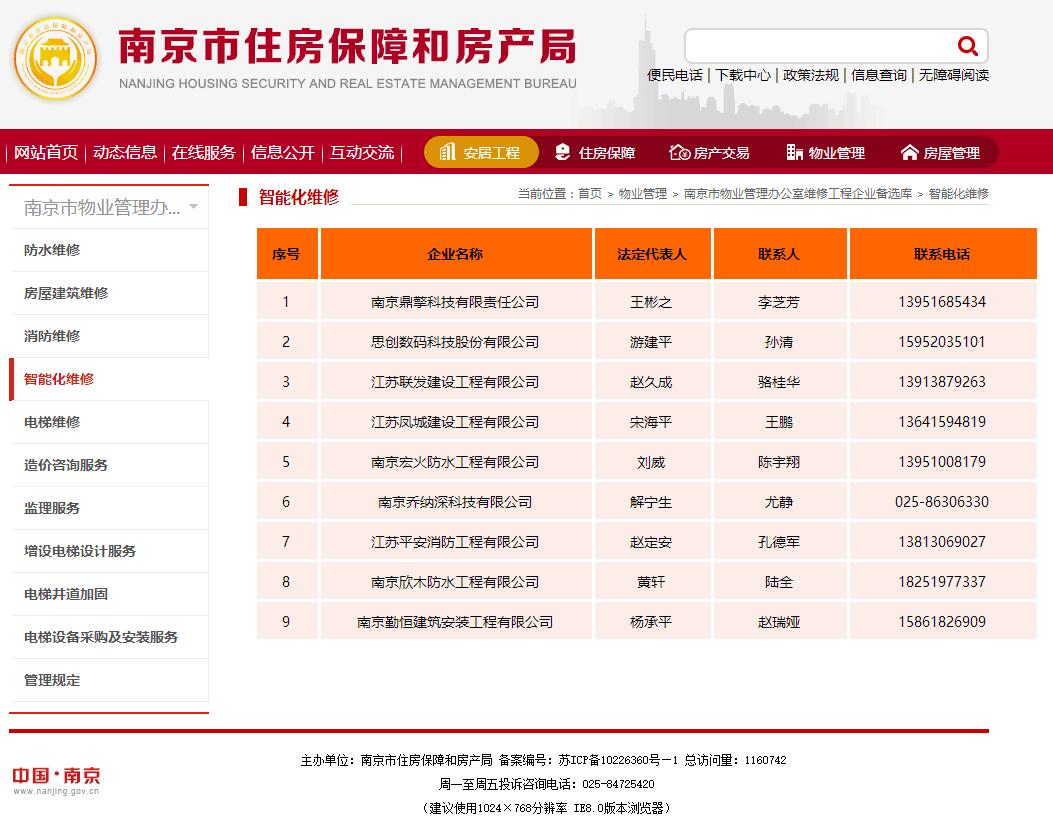Click breadcrumb 南京市物业管理办公室维修工程企业备选库

pos(798,193)
